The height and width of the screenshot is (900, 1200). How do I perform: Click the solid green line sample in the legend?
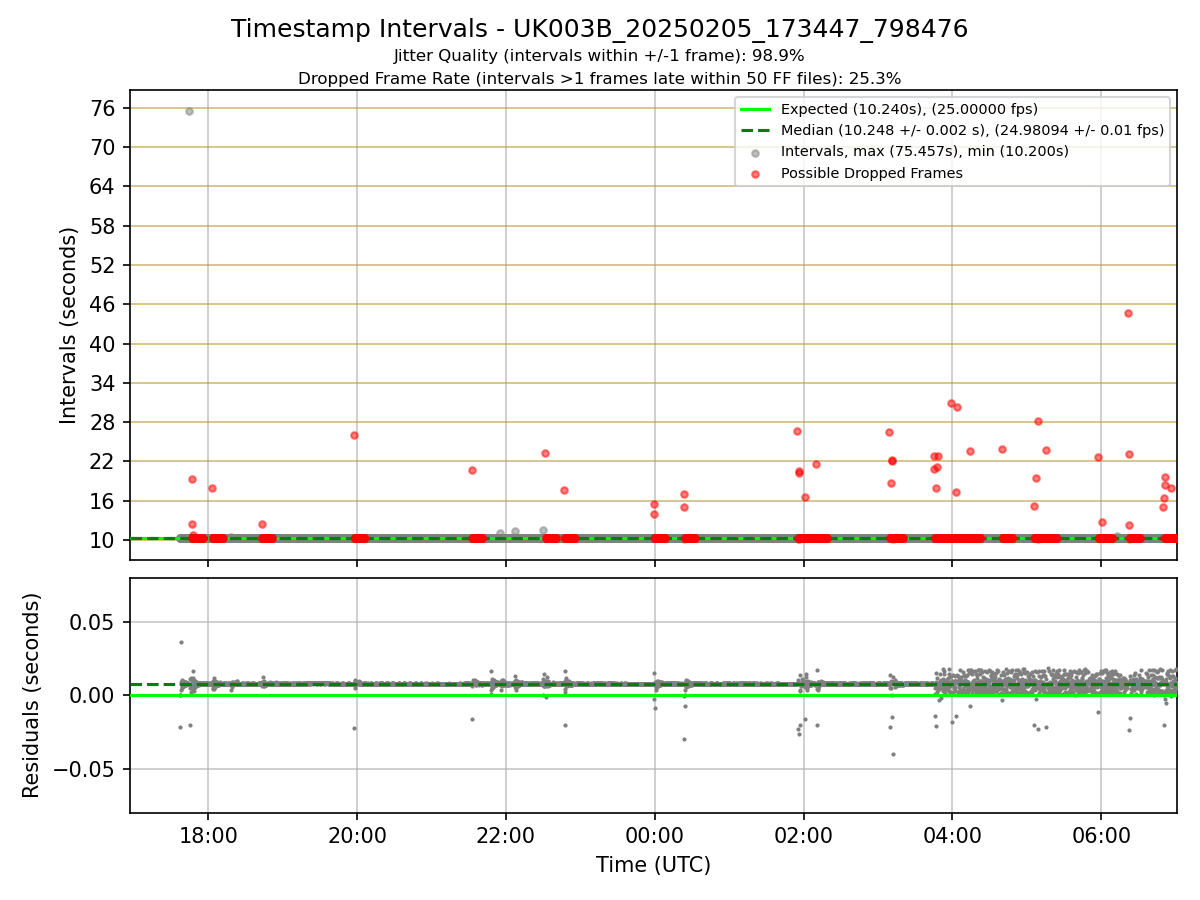click(755, 110)
